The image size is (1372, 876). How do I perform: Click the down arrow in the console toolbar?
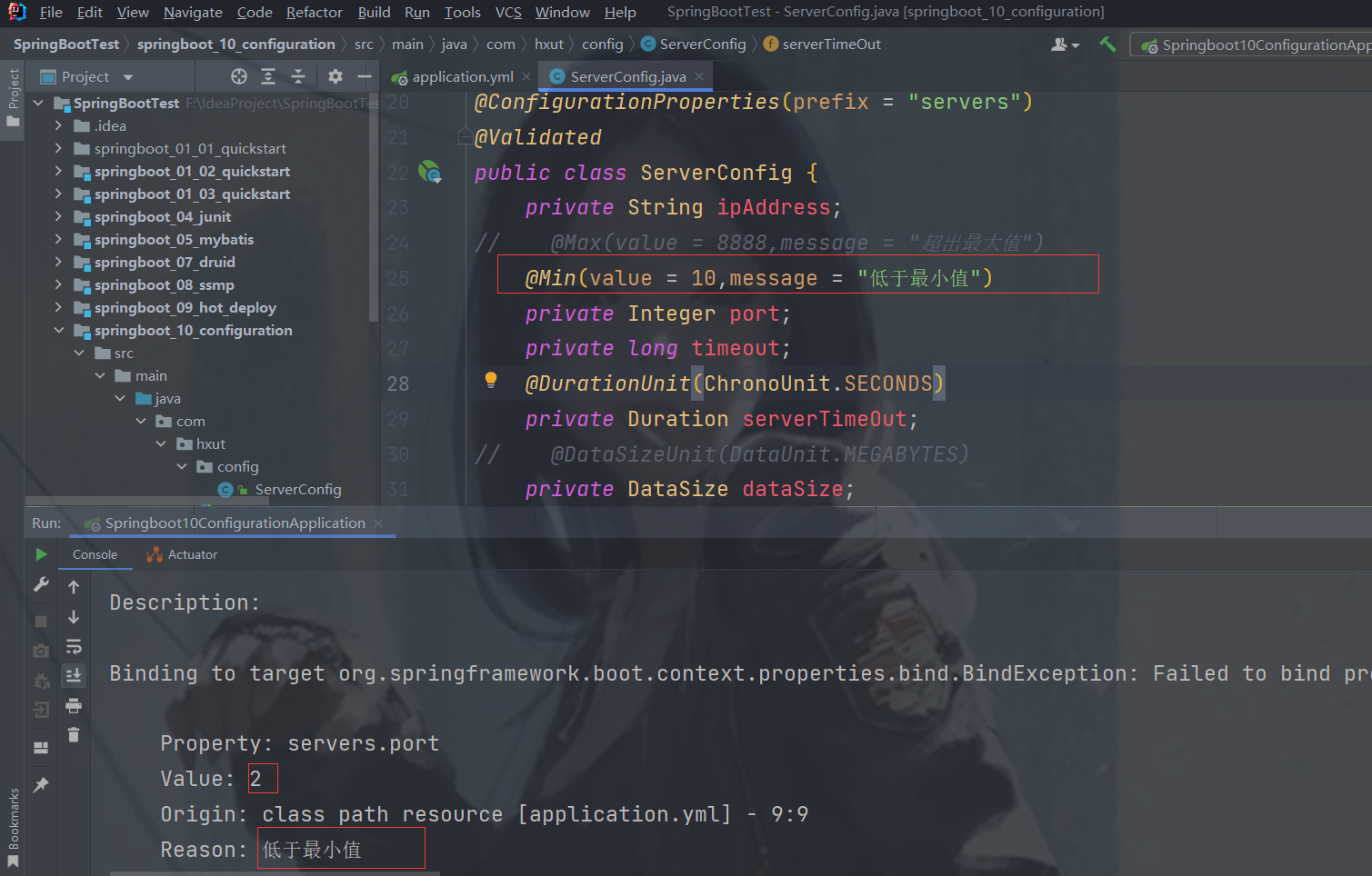(x=74, y=617)
